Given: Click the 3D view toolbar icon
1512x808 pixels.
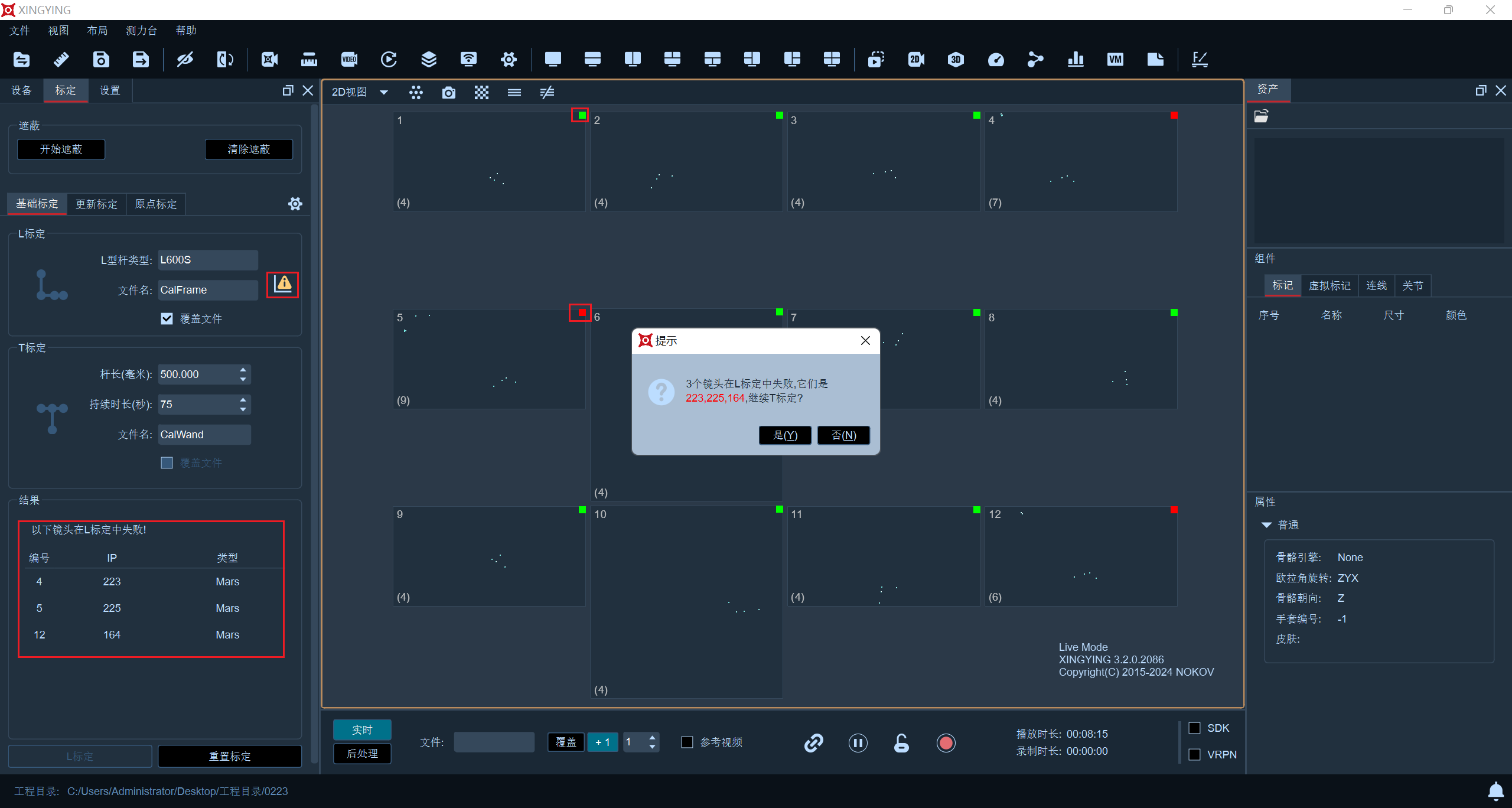Looking at the screenshot, I should pos(956,59).
